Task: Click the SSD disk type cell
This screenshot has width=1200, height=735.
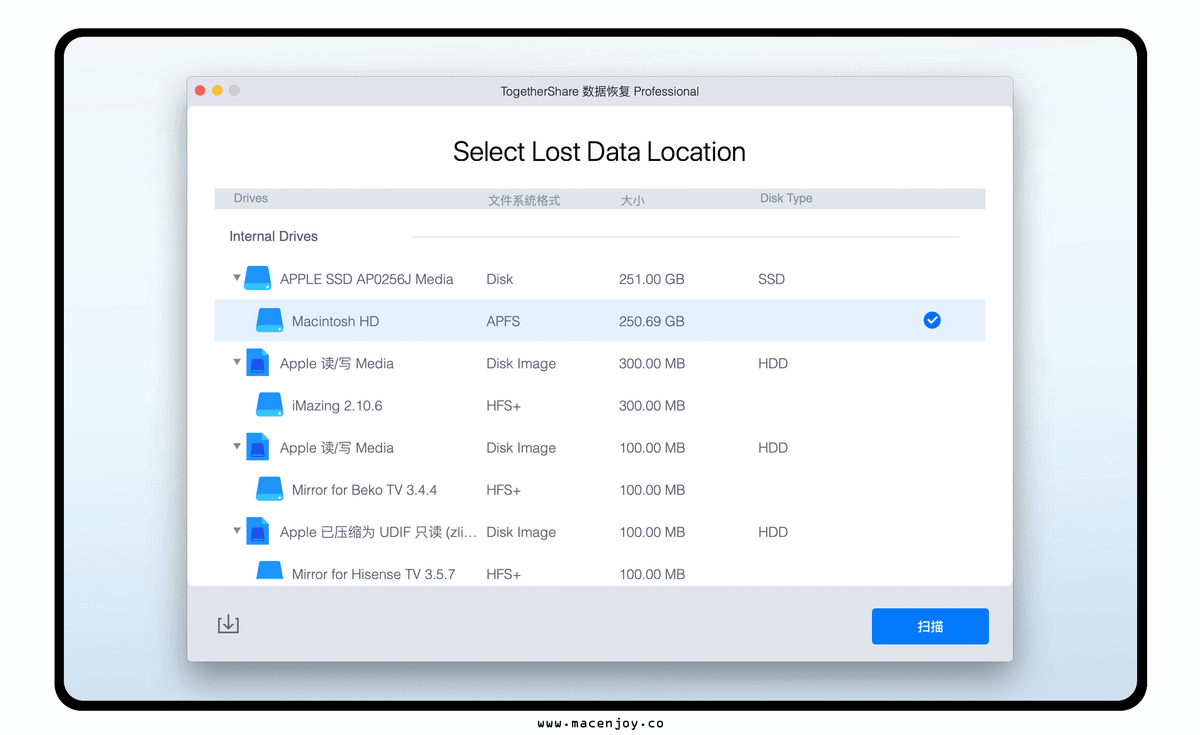Action: [772, 279]
